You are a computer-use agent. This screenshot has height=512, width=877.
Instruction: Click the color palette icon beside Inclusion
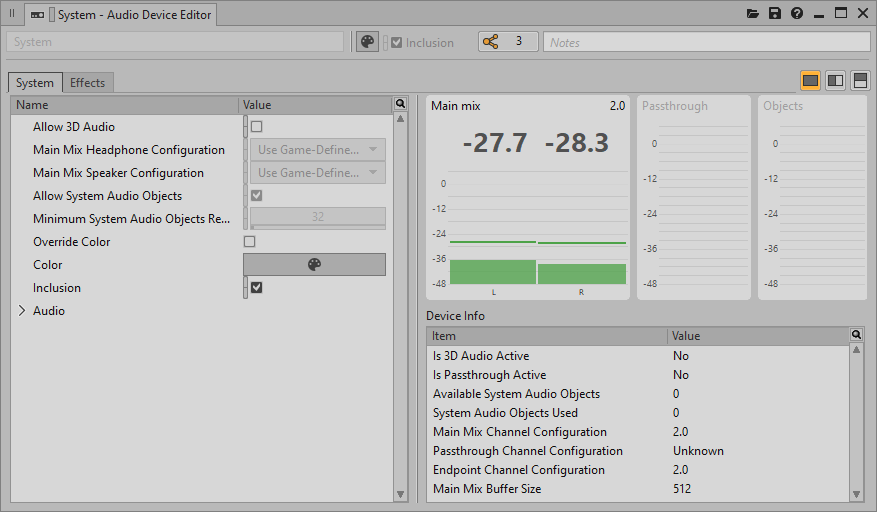tap(368, 42)
